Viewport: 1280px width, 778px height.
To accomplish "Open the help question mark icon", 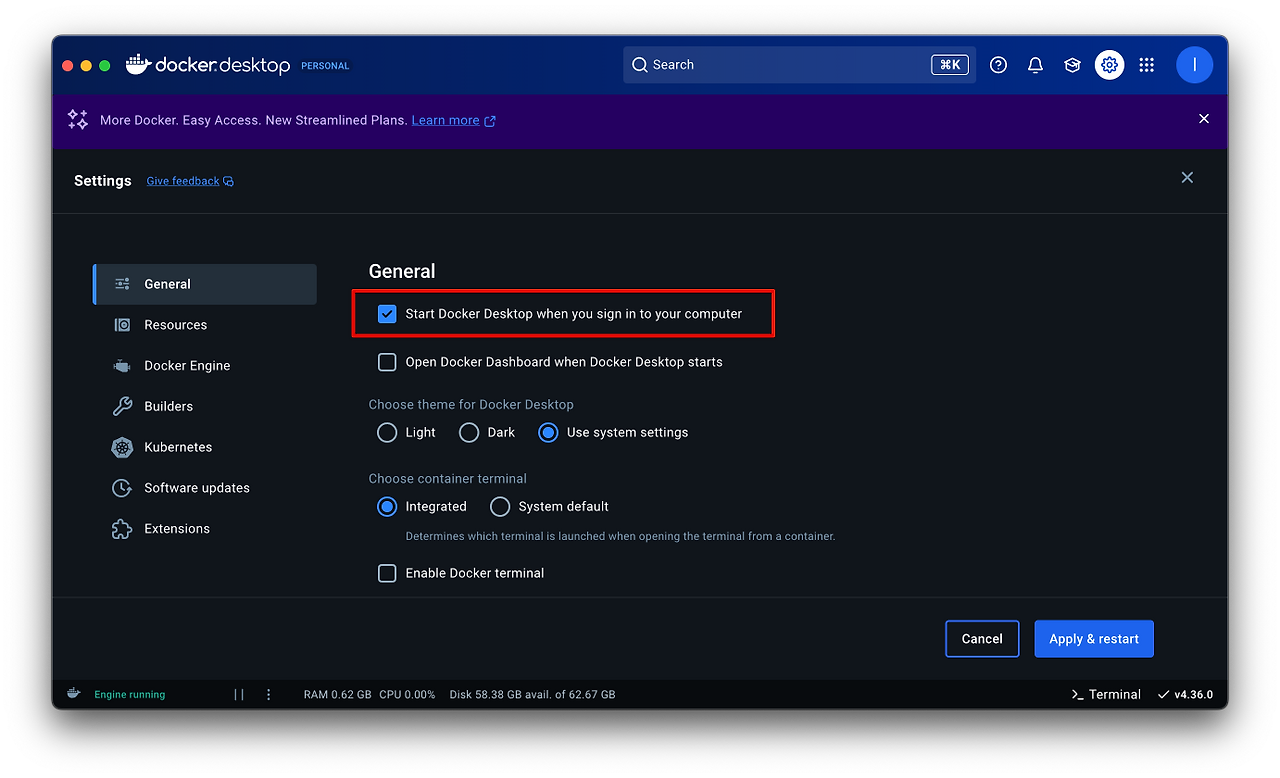I will (998, 65).
